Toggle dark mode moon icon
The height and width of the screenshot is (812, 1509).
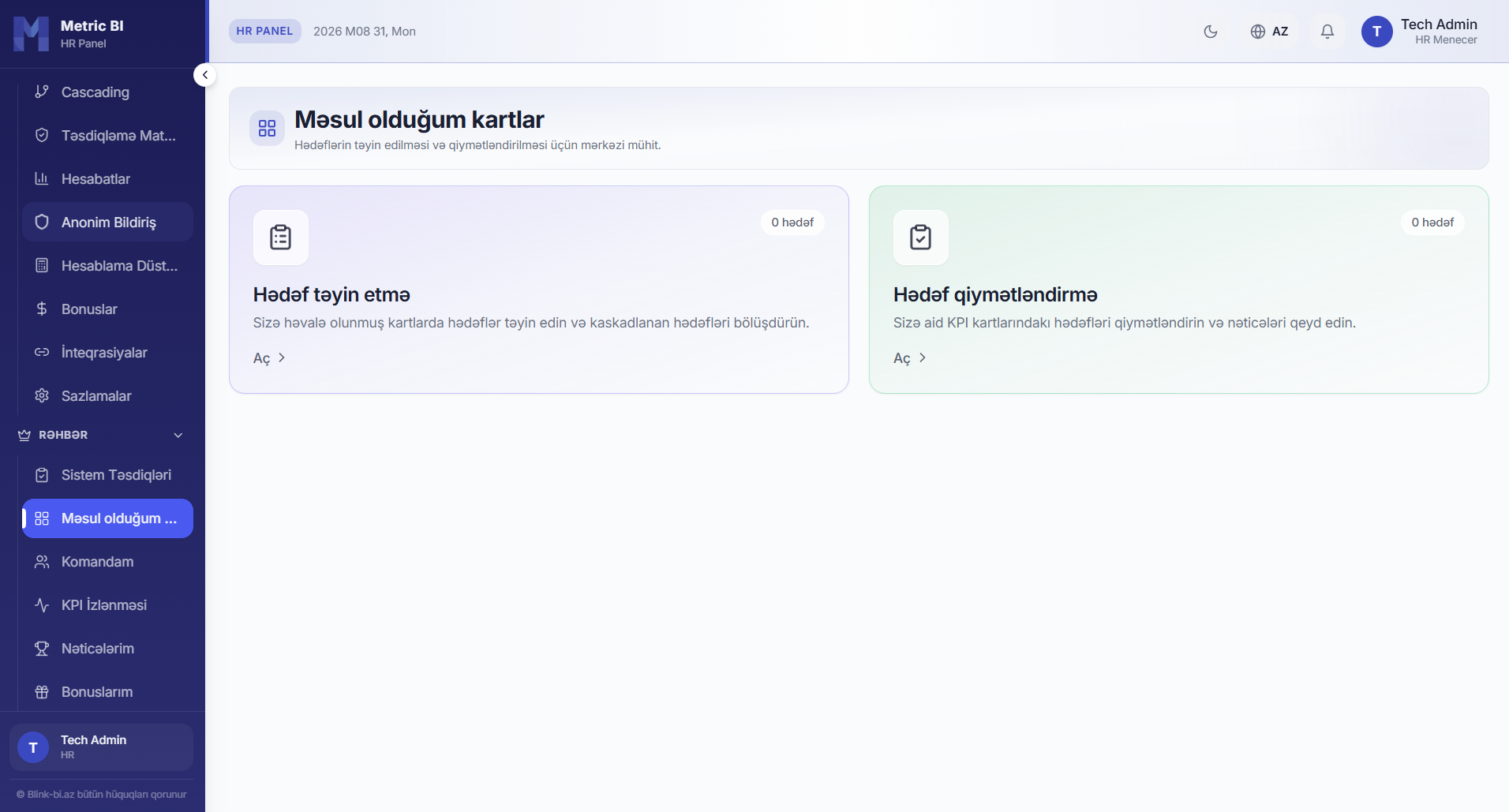(1211, 32)
